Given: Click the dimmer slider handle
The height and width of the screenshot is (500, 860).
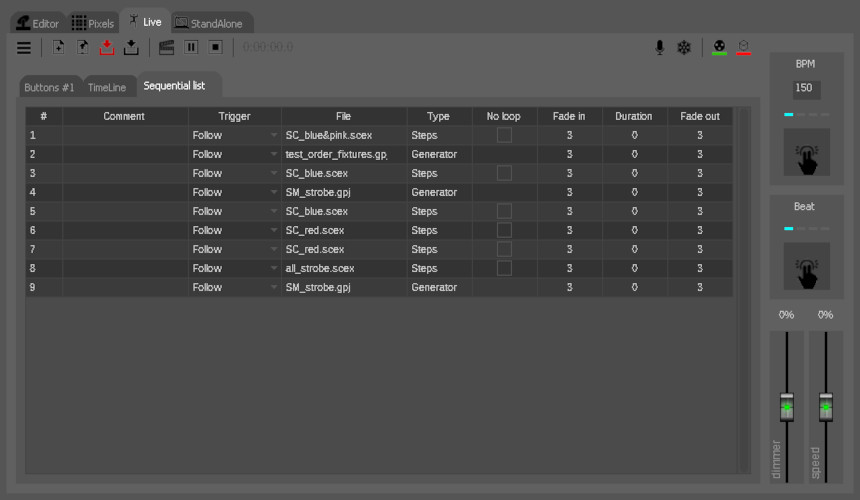Looking at the screenshot, I should [786, 408].
